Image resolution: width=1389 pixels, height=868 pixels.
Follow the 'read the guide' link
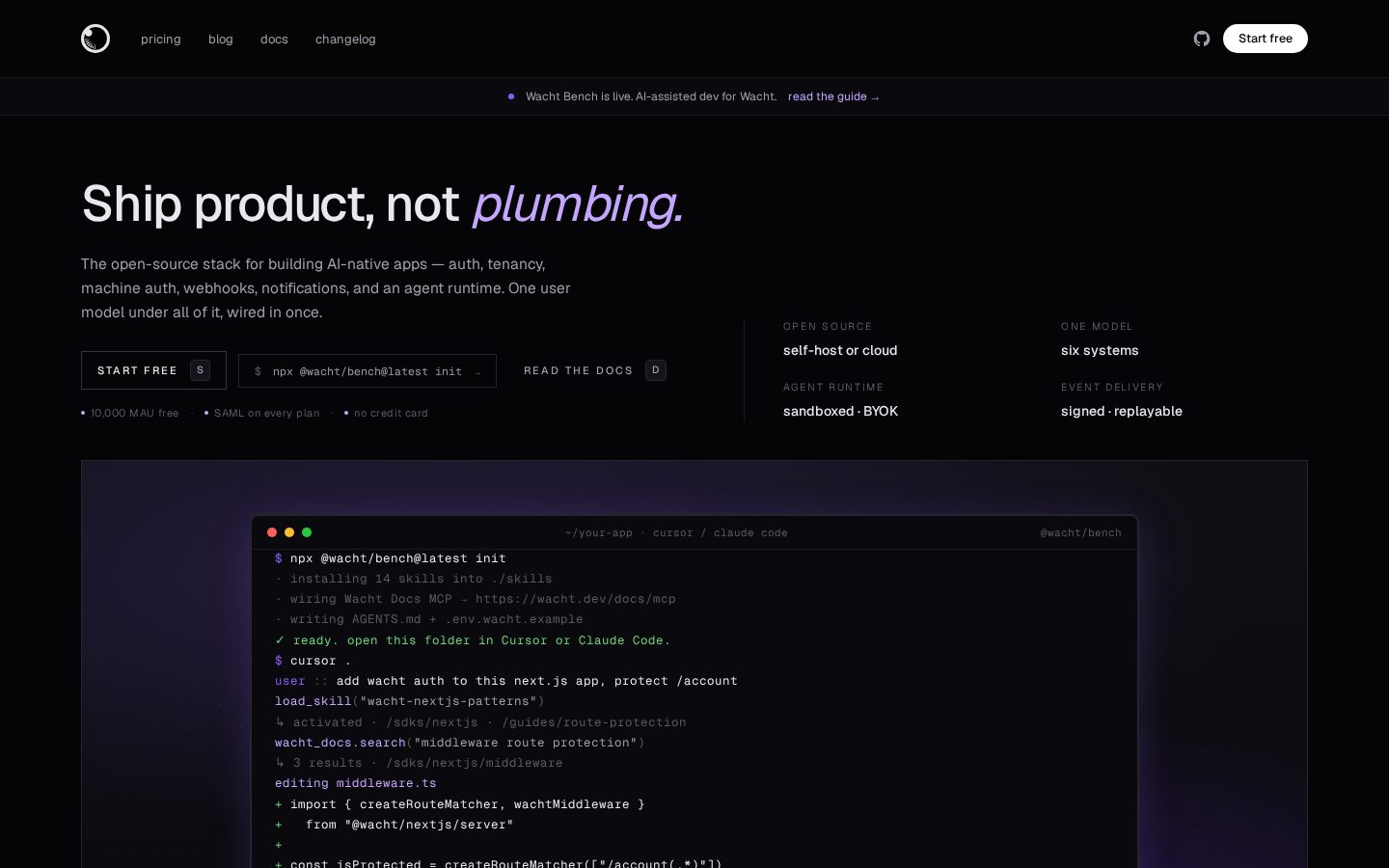[x=833, y=96]
